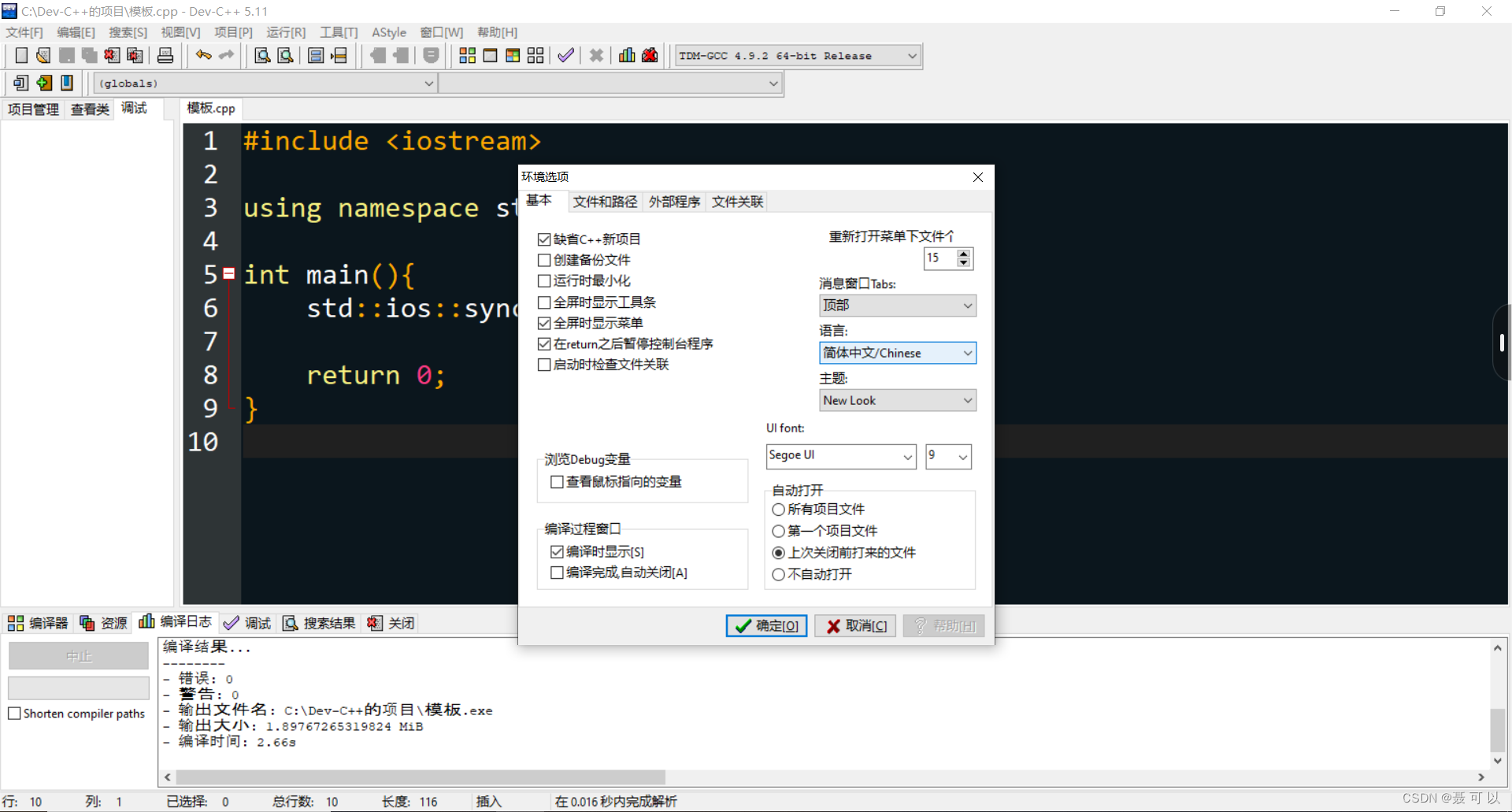The image size is (1512, 812).
Task: Enable the 创建备份文件 checkbox
Action: coord(544,260)
